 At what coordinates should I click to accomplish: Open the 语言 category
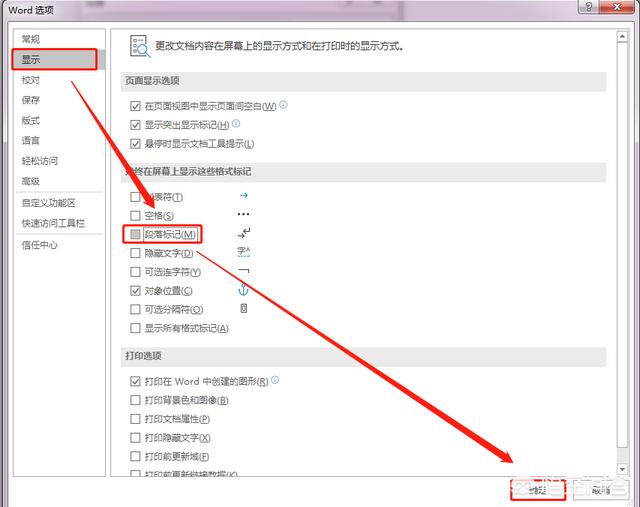pyautogui.click(x=59, y=141)
